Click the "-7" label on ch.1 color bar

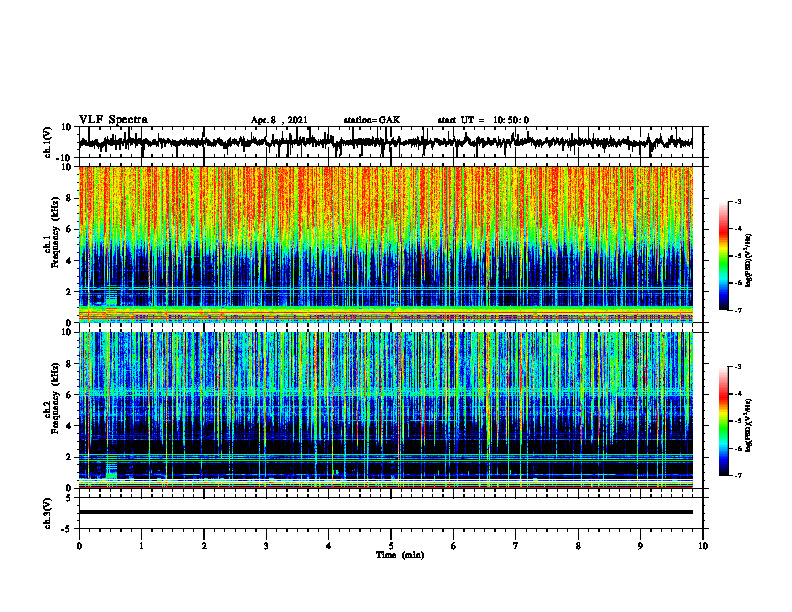click(x=737, y=310)
